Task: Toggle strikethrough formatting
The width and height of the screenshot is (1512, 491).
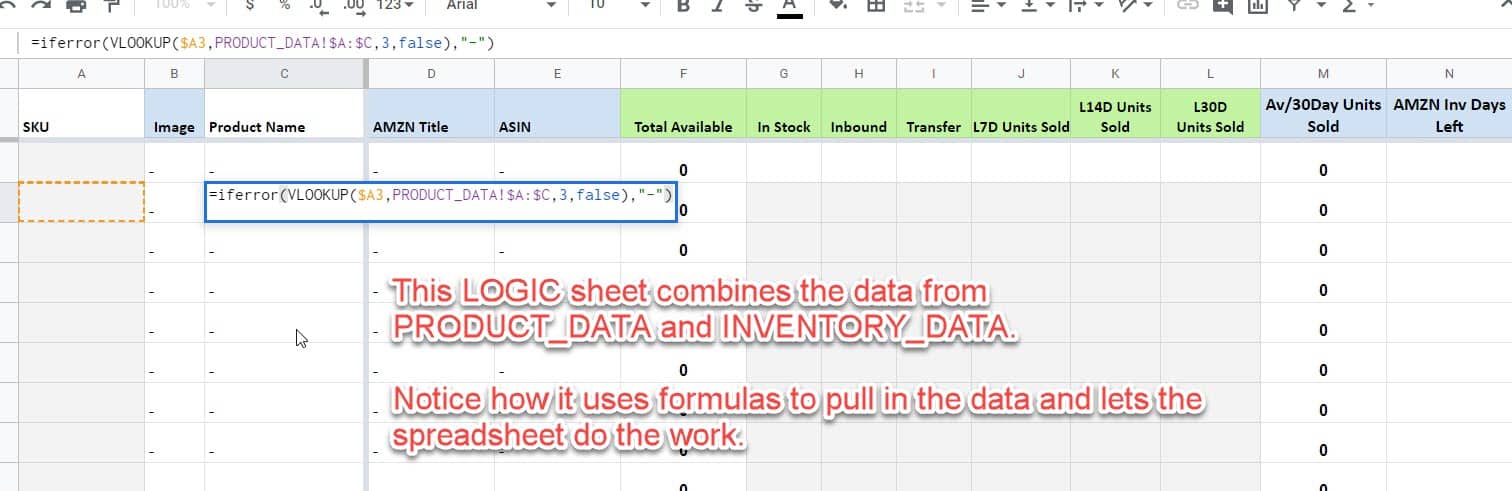Action: click(x=752, y=5)
